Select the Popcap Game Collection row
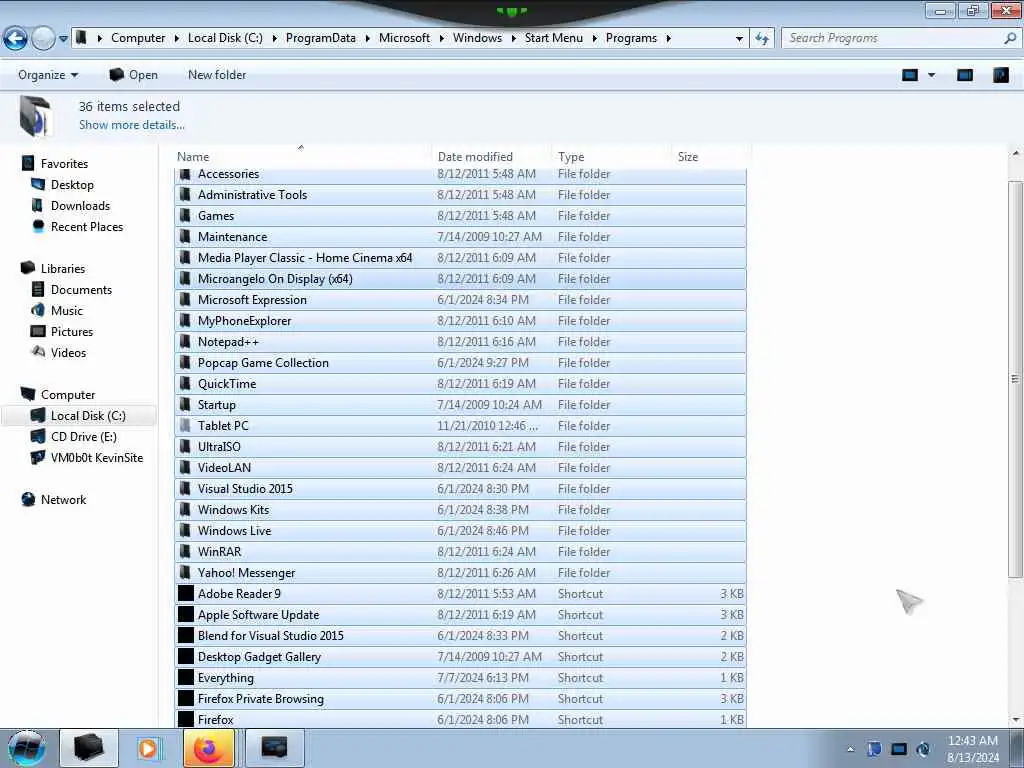This screenshot has width=1024, height=768. (x=460, y=362)
